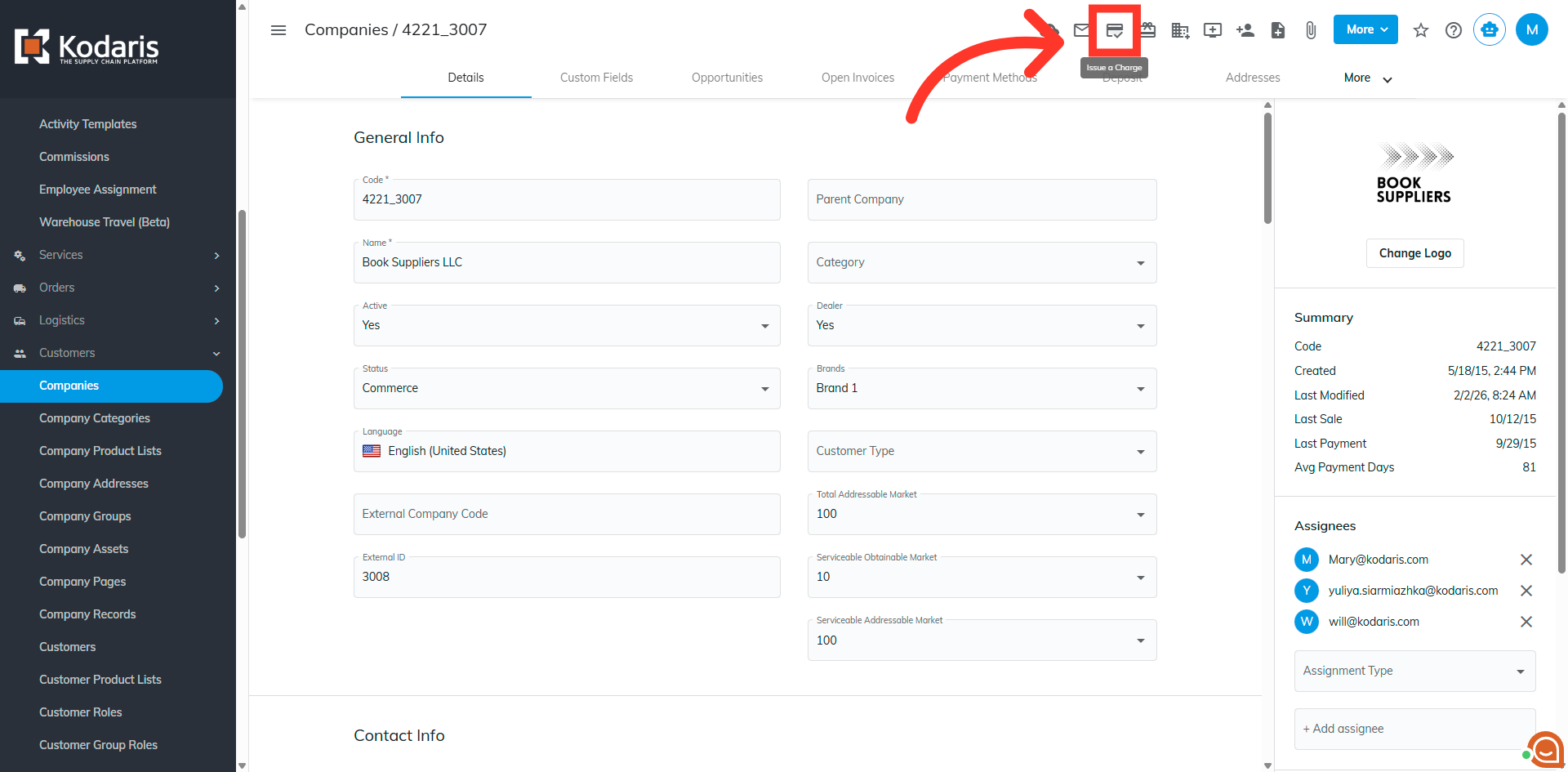Click the Language field English (United States)
1568x772 pixels.
coord(567,451)
